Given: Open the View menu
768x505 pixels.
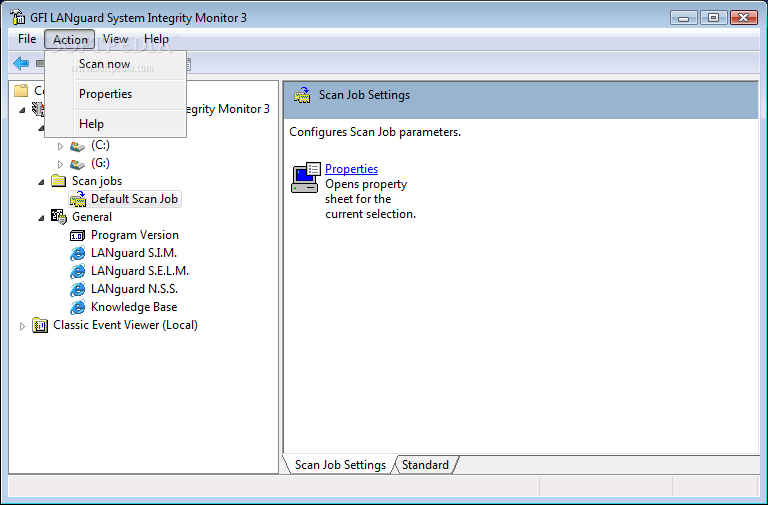Looking at the screenshot, I should point(115,39).
